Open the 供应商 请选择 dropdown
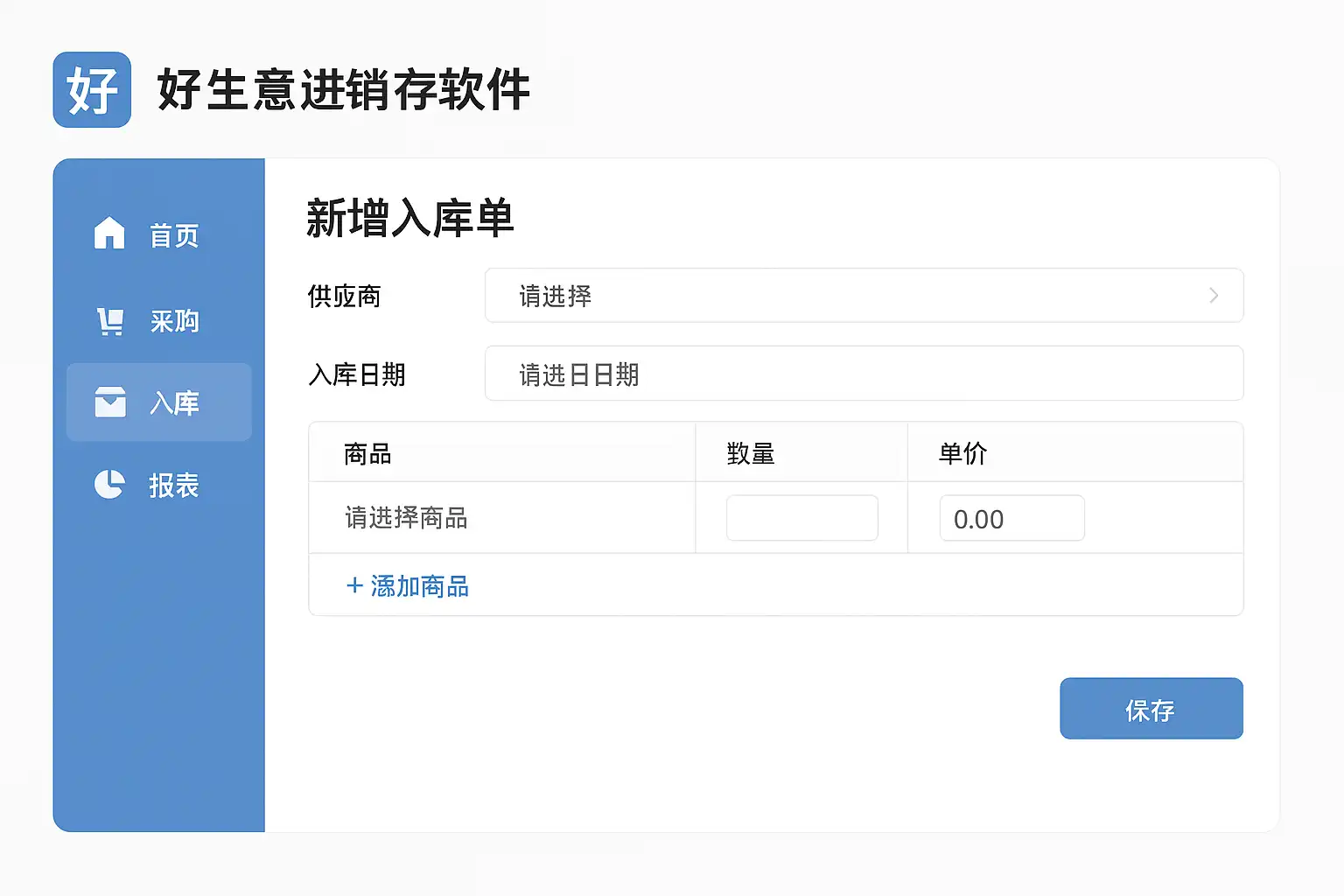Screen dimensions: 1344x896 tap(864, 296)
